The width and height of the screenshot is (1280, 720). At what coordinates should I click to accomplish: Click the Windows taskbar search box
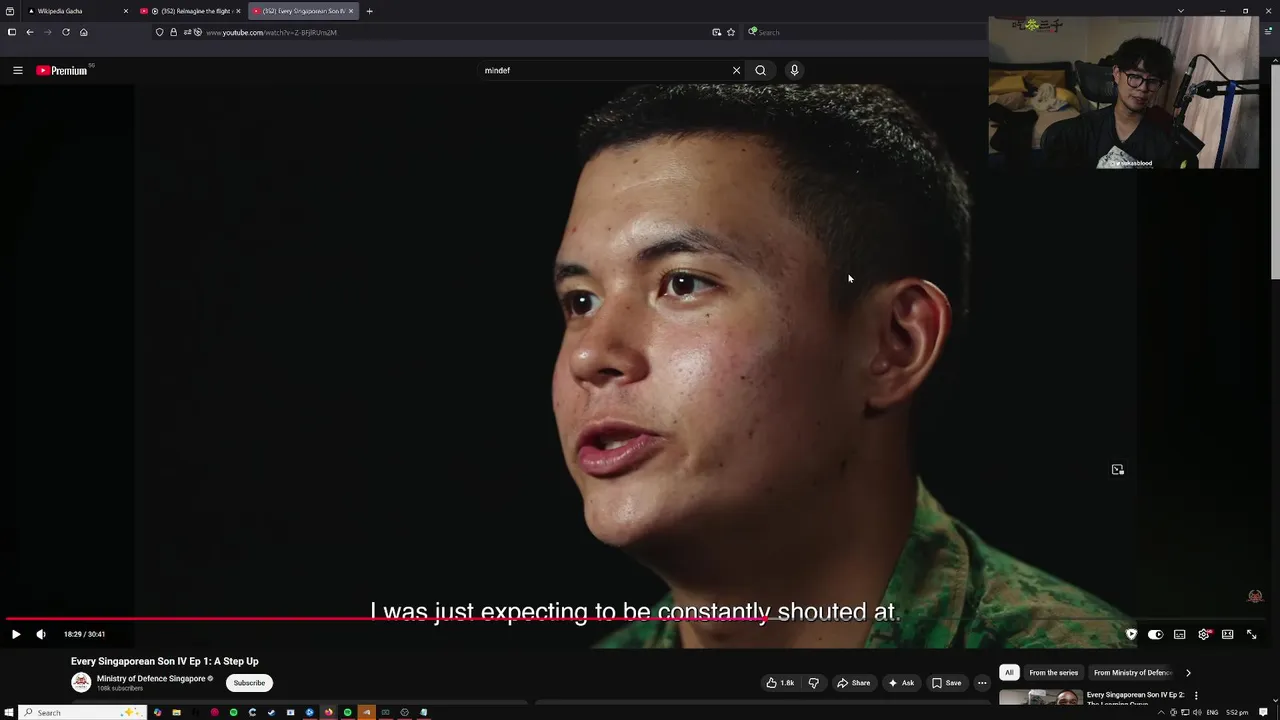click(84, 712)
